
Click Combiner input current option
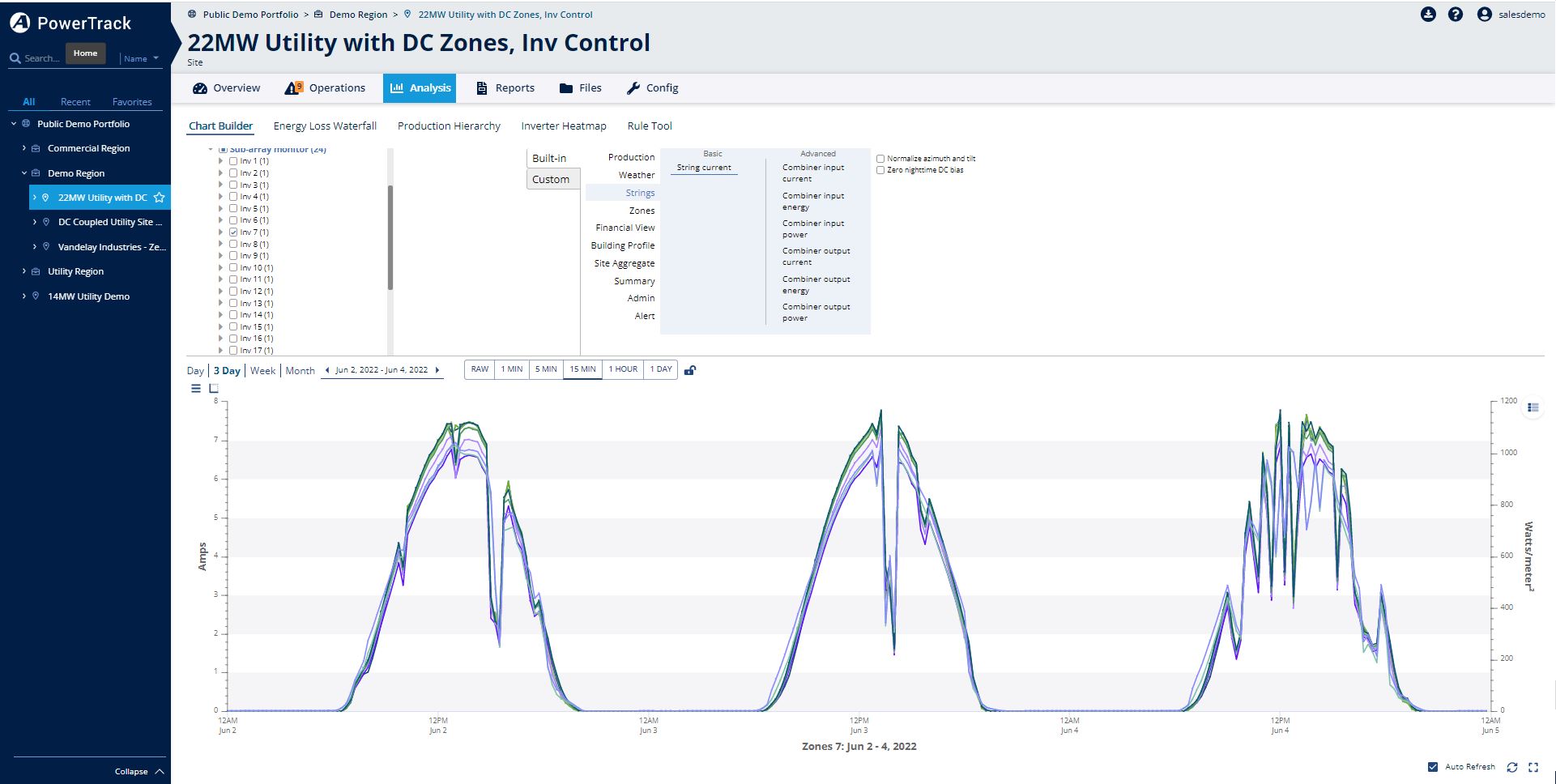pyautogui.click(x=813, y=173)
